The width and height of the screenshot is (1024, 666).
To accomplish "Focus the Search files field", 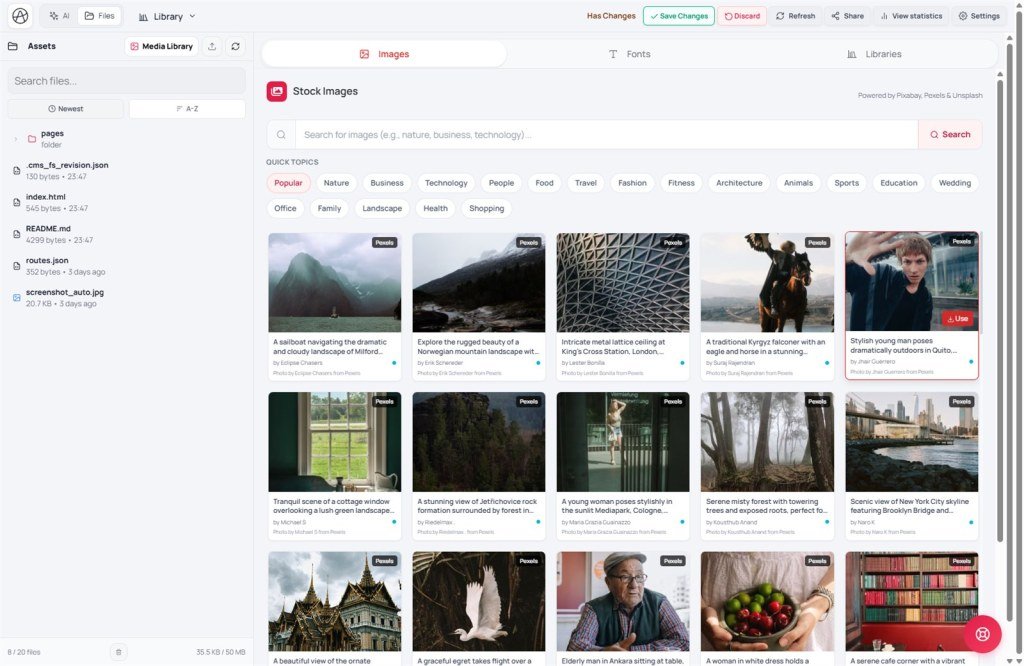I will point(127,81).
